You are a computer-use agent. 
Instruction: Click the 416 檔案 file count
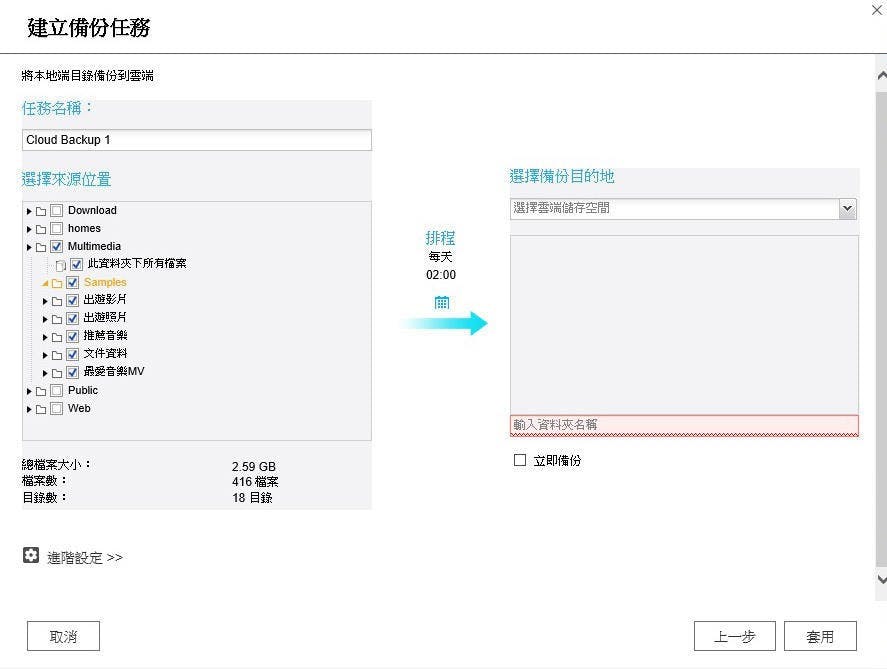tap(255, 482)
